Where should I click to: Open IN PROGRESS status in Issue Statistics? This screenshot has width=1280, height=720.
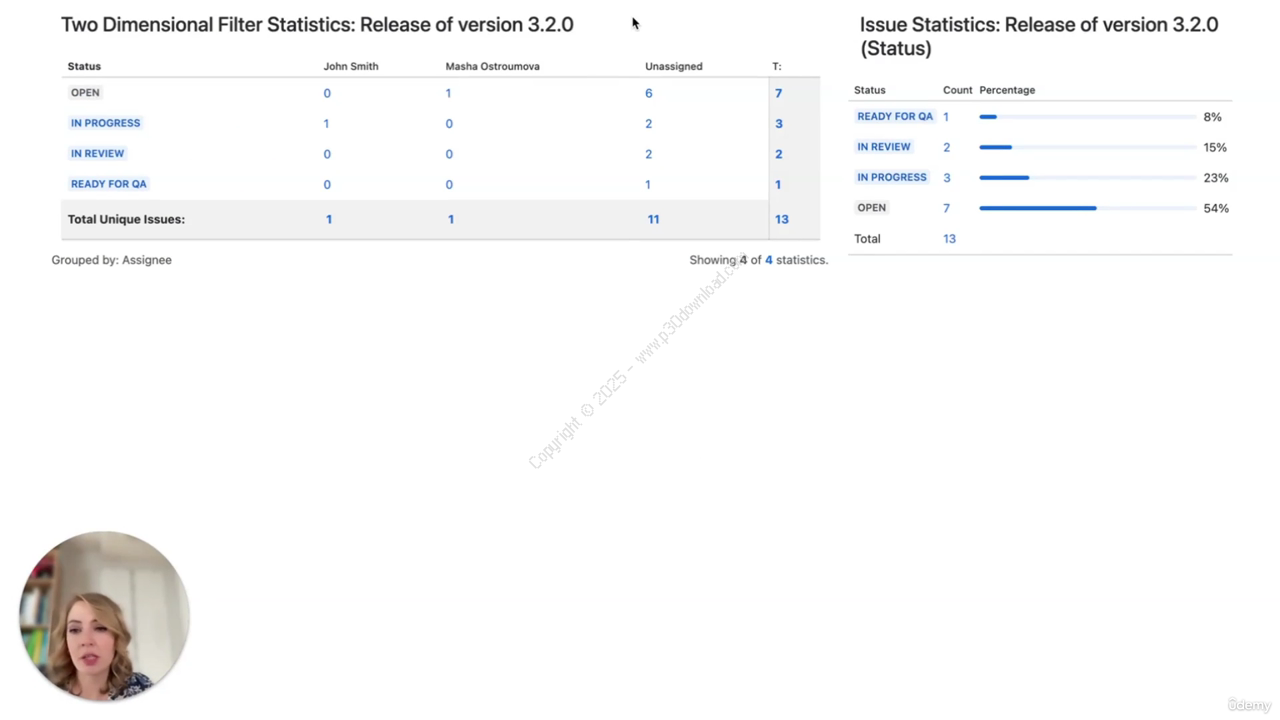pyautogui.click(x=892, y=178)
